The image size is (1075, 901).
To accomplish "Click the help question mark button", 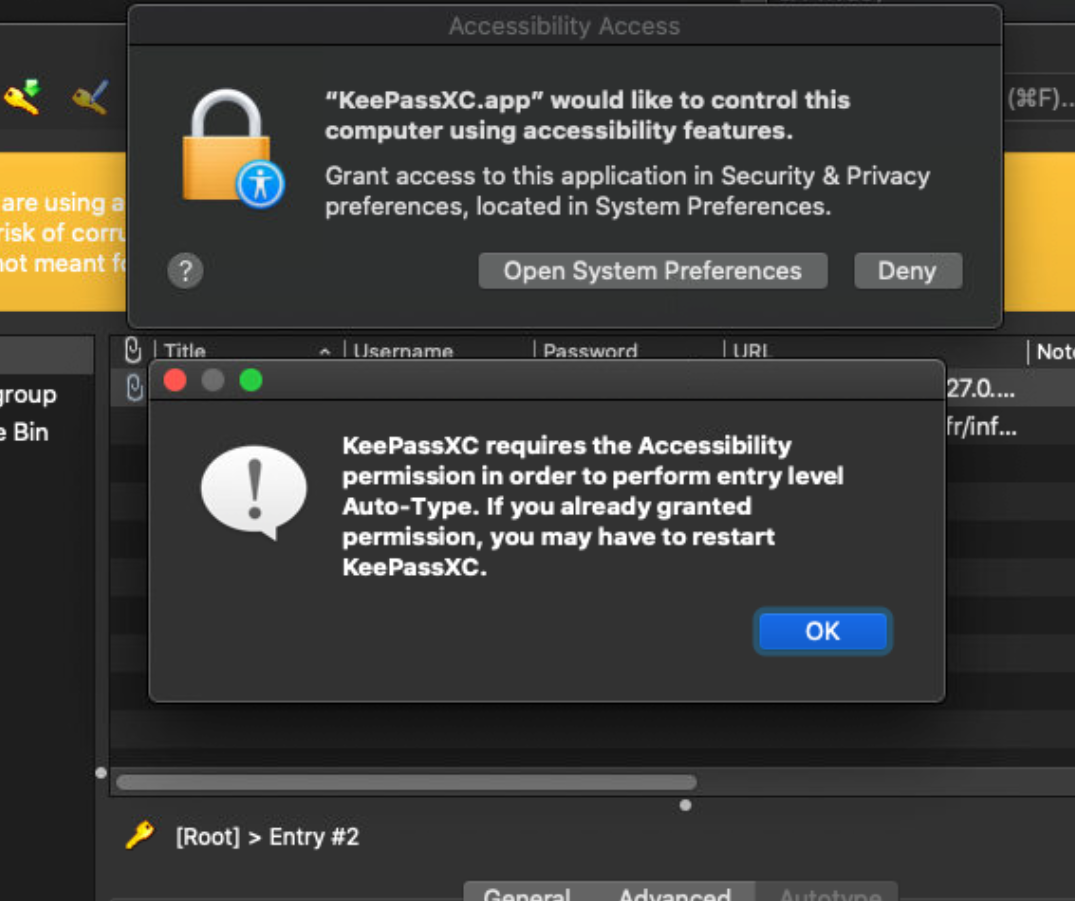I will coord(185,270).
